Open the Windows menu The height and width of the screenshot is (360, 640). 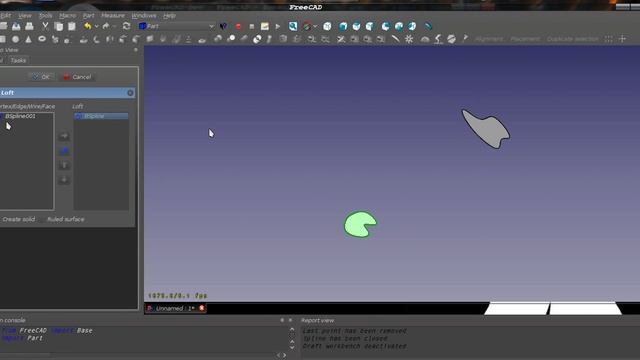click(x=144, y=16)
